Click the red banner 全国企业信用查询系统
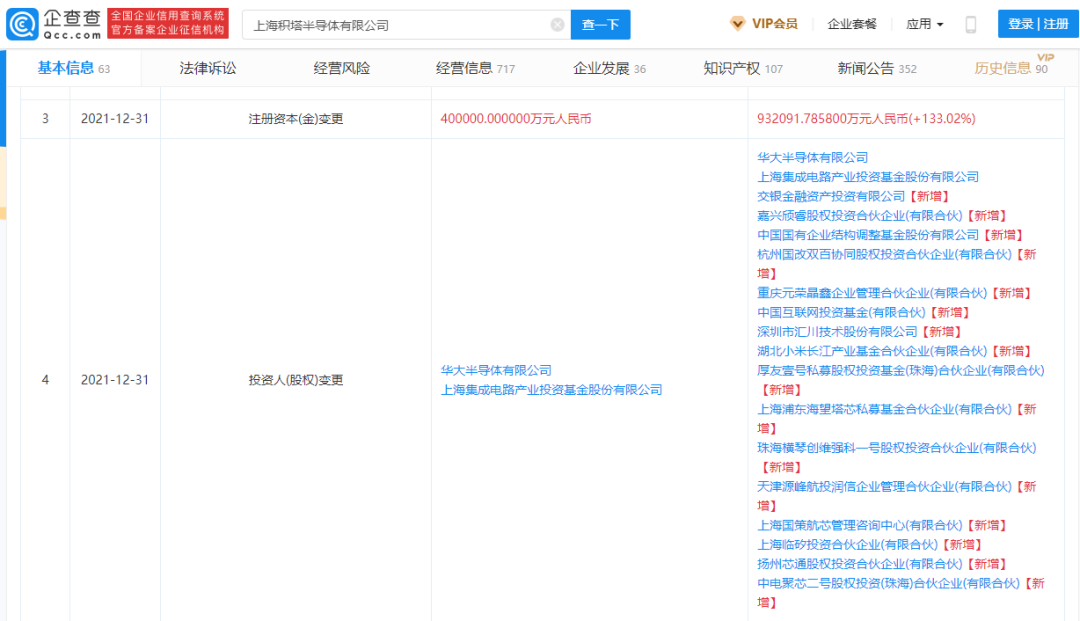This screenshot has width=1080, height=621. point(168,23)
